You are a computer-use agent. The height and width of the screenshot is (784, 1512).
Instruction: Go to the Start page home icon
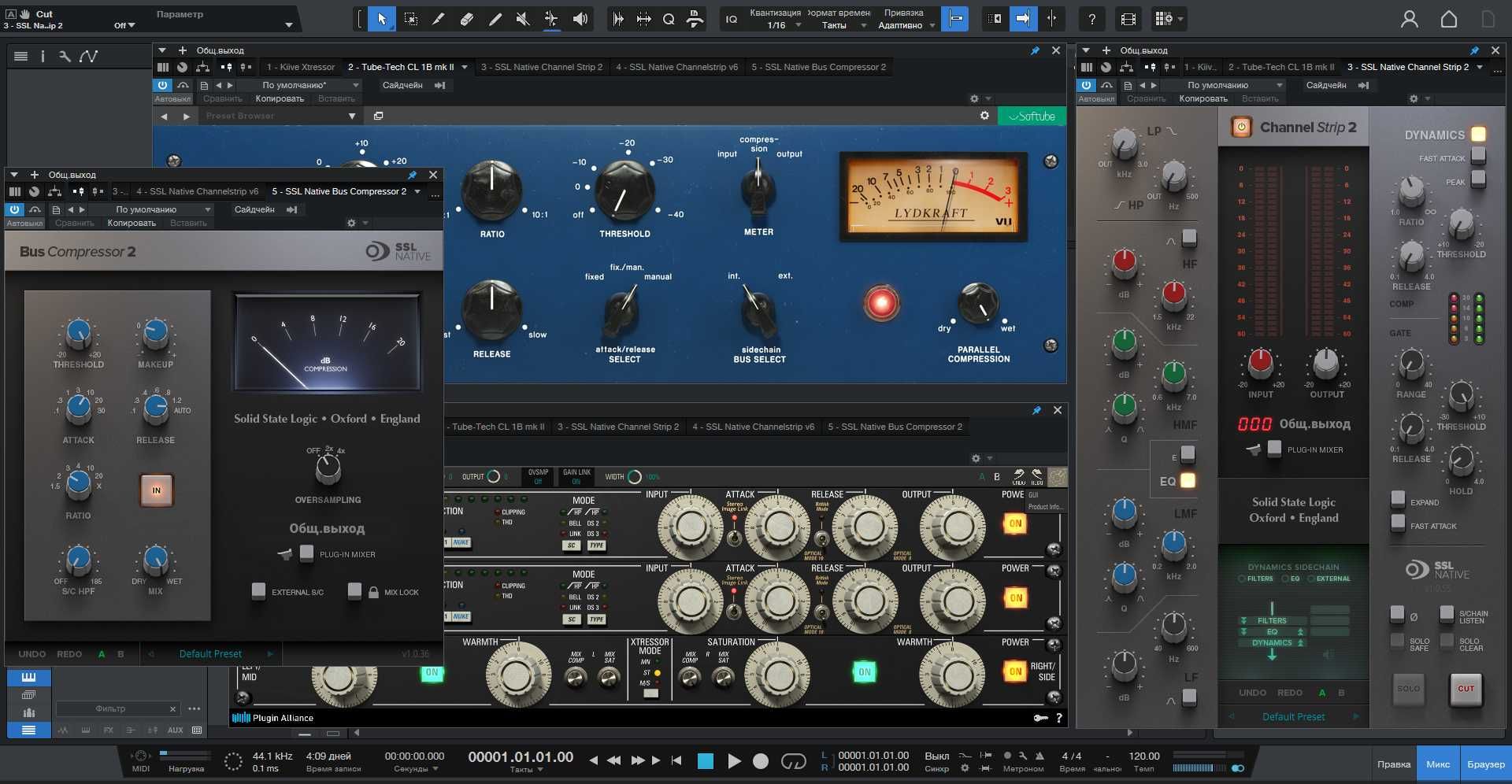point(1448,19)
